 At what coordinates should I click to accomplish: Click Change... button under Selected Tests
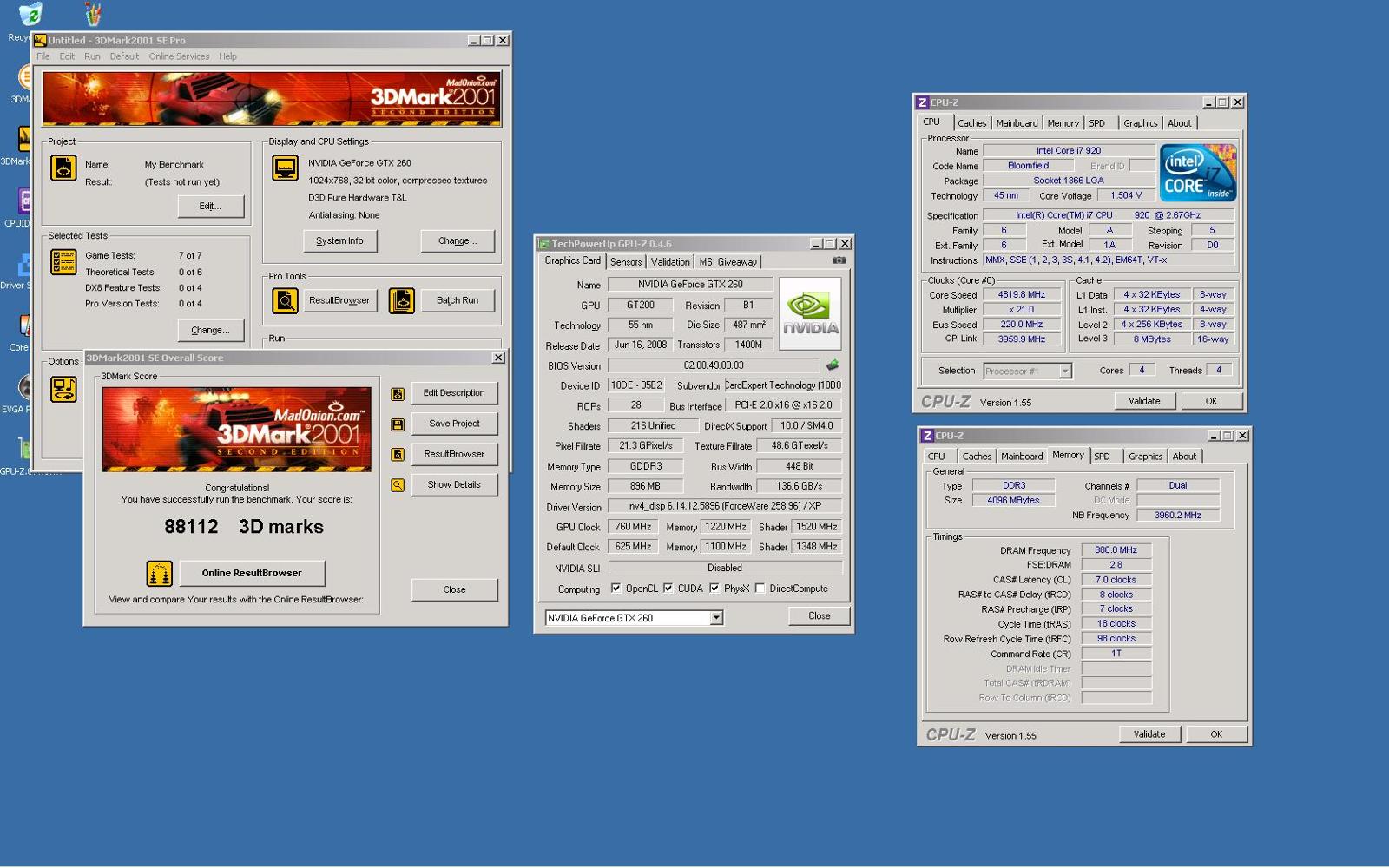coord(210,331)
